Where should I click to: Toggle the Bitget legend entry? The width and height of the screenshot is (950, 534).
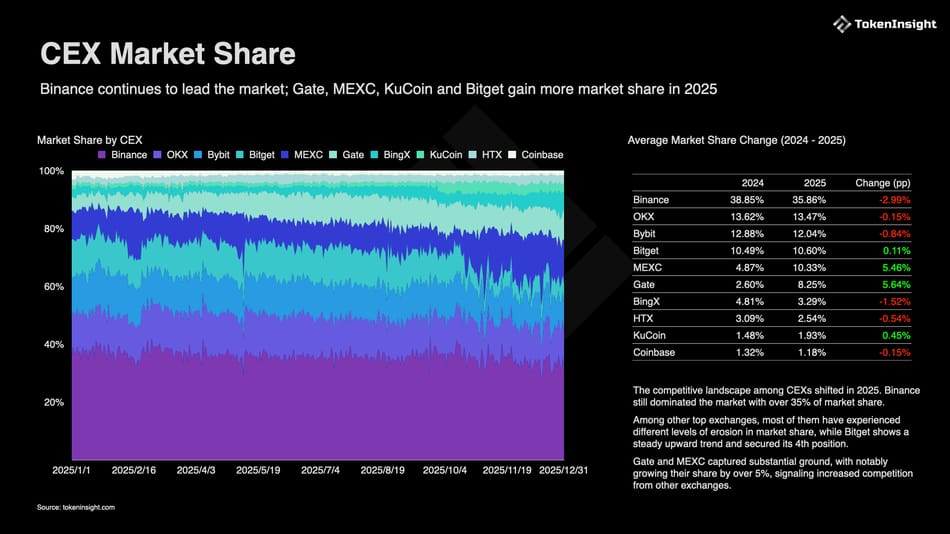(x=240, y=155)
